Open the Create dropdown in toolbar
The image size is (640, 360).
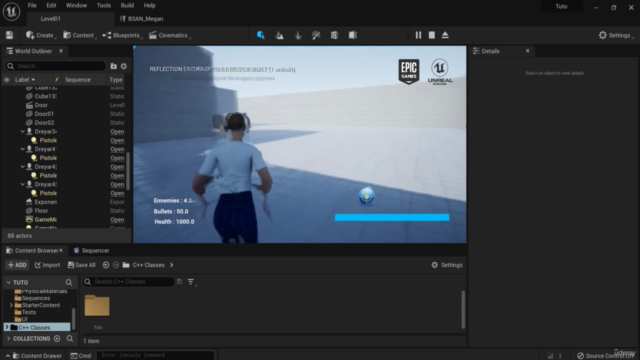pos(40,35)
